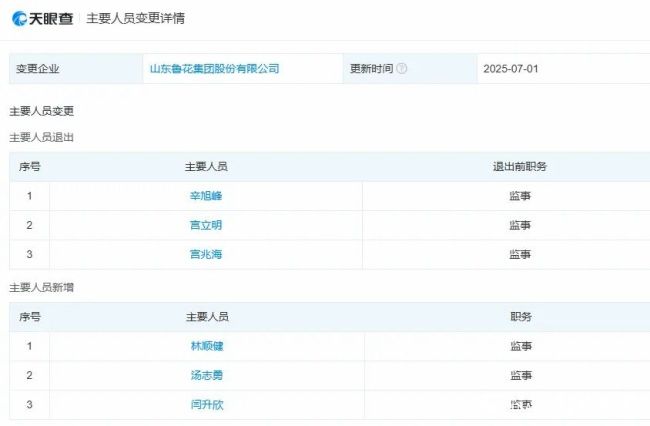
Task: Click number 3 in 宫兆海 row
Action: coord(29,254)
